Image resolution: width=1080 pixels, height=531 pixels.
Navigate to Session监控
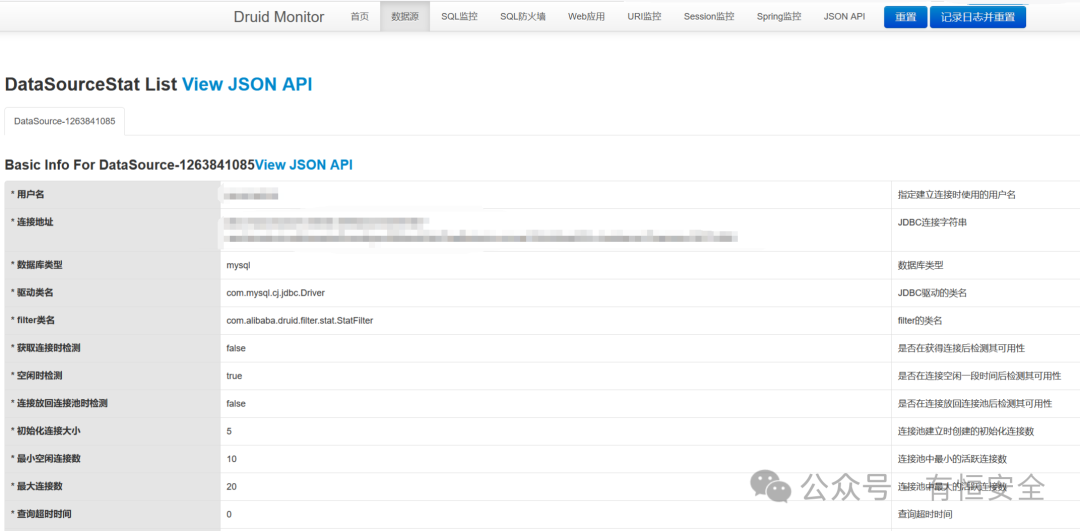(x=709, y=17)
